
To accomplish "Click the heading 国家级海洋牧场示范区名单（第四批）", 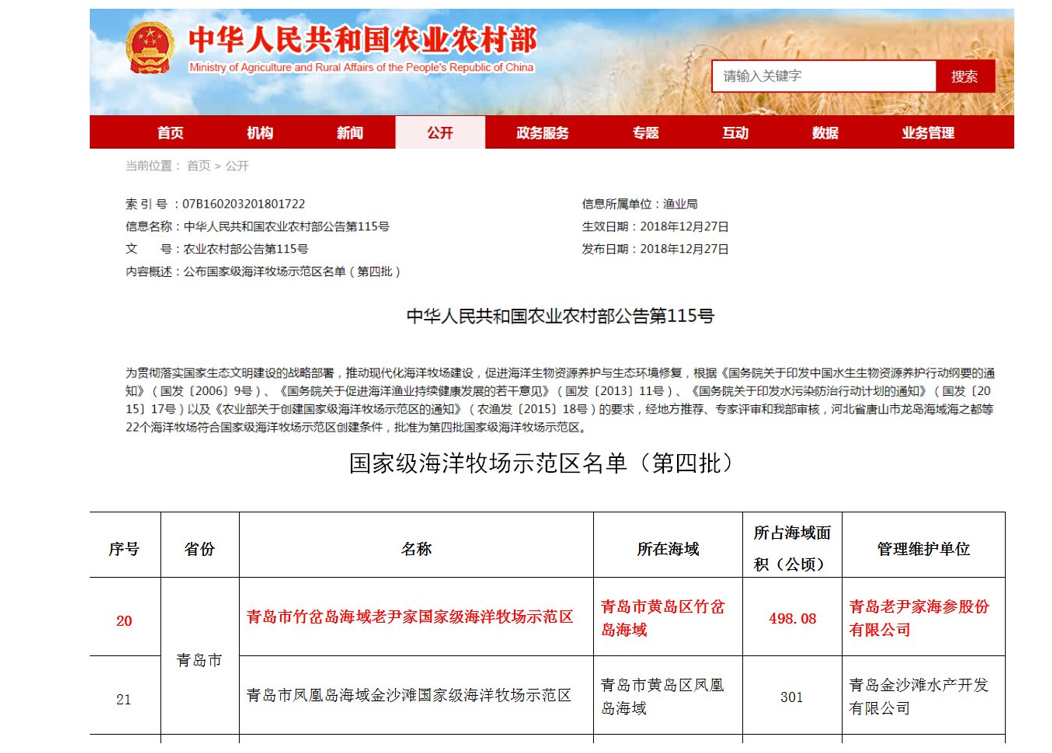I will 541,463.
